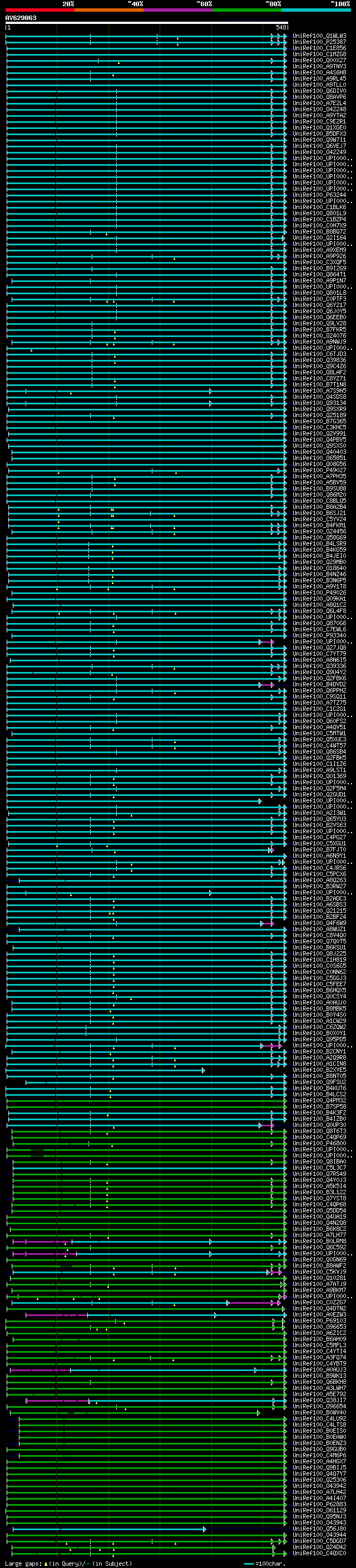Select hit label UniRef100_C1MZG8
This screenshot has width=356, height=1568.
point(319,54)
